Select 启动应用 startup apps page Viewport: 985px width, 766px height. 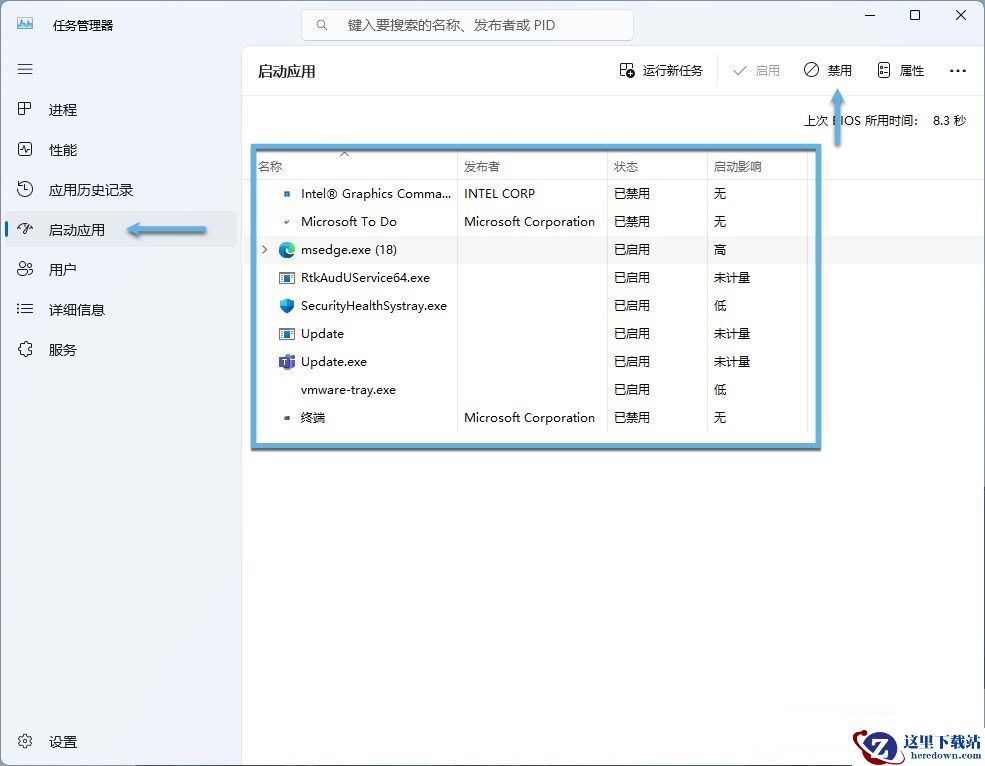click(x=121, y=230)
